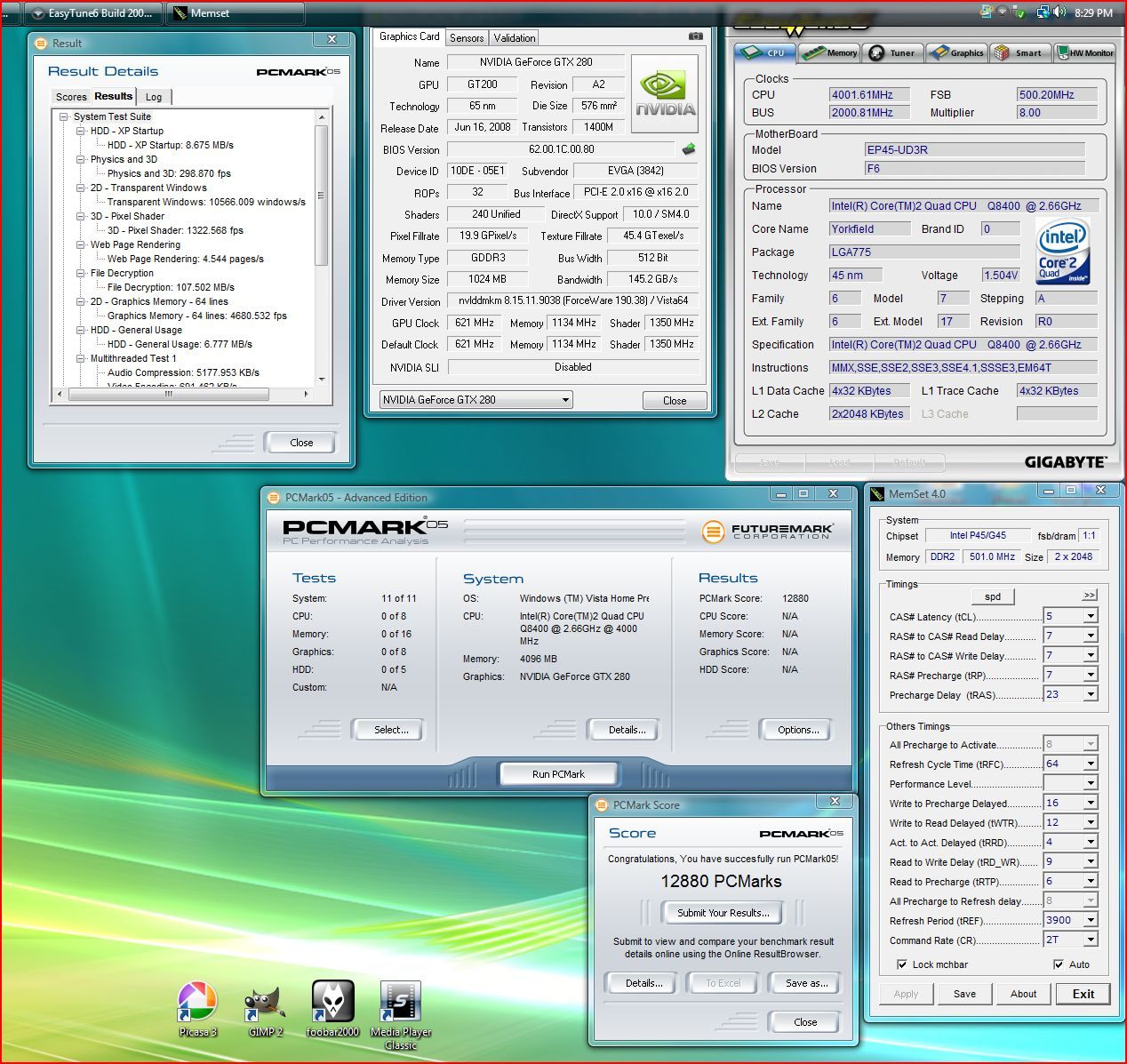
Task: Click the >> expand button in MemSet
Action: click(1090, 595)
